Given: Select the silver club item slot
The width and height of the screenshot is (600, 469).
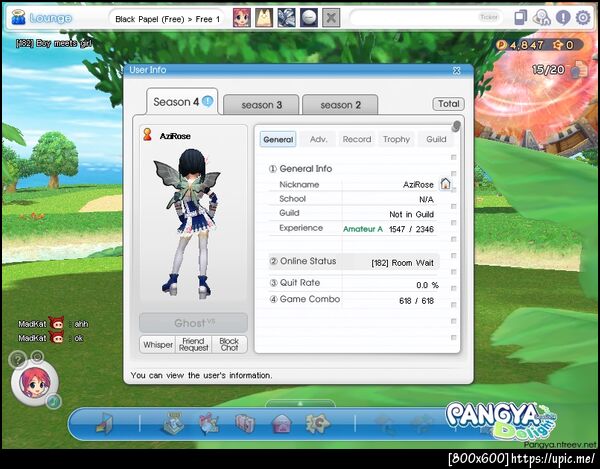Looking at the screenshot, I should pos(286,18).
